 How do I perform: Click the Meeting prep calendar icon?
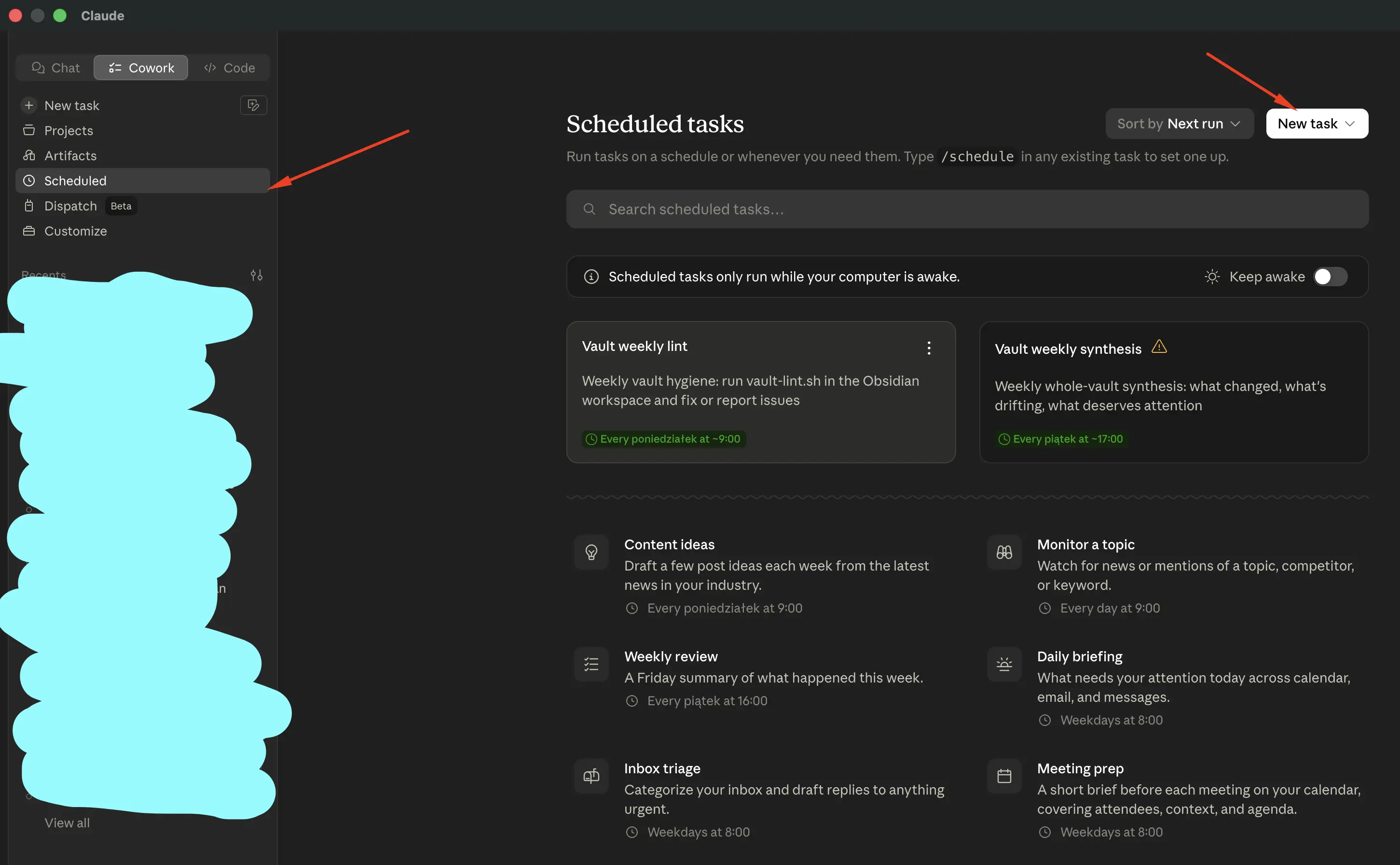click(1004, 776)
